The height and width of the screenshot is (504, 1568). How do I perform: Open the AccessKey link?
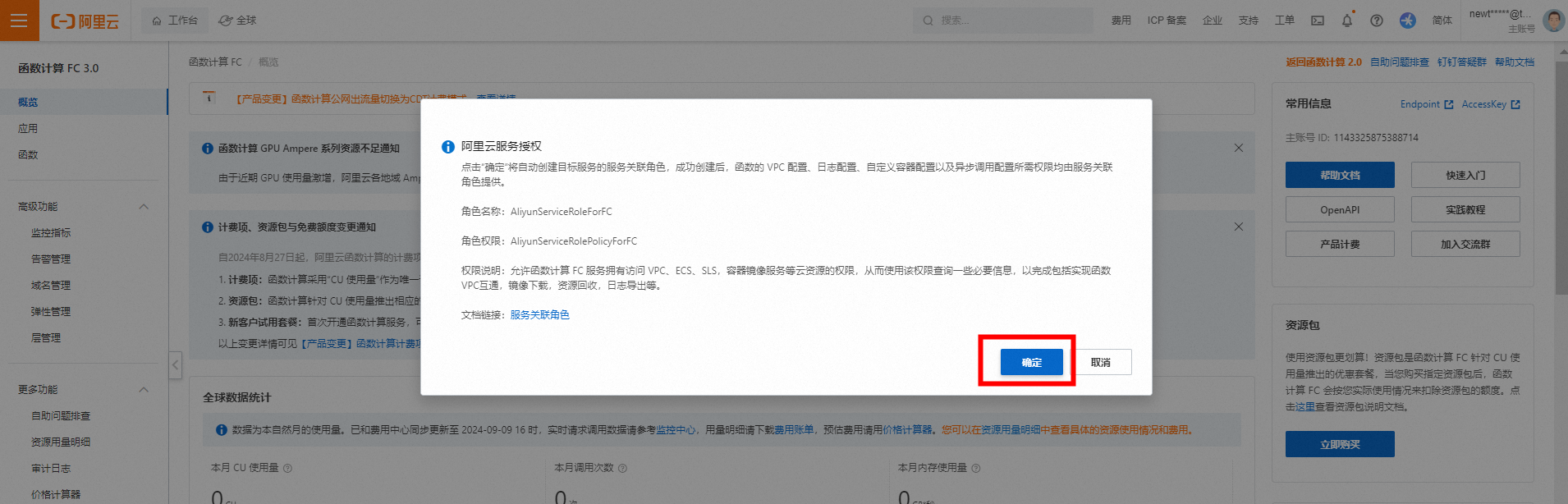point(1491,104)
